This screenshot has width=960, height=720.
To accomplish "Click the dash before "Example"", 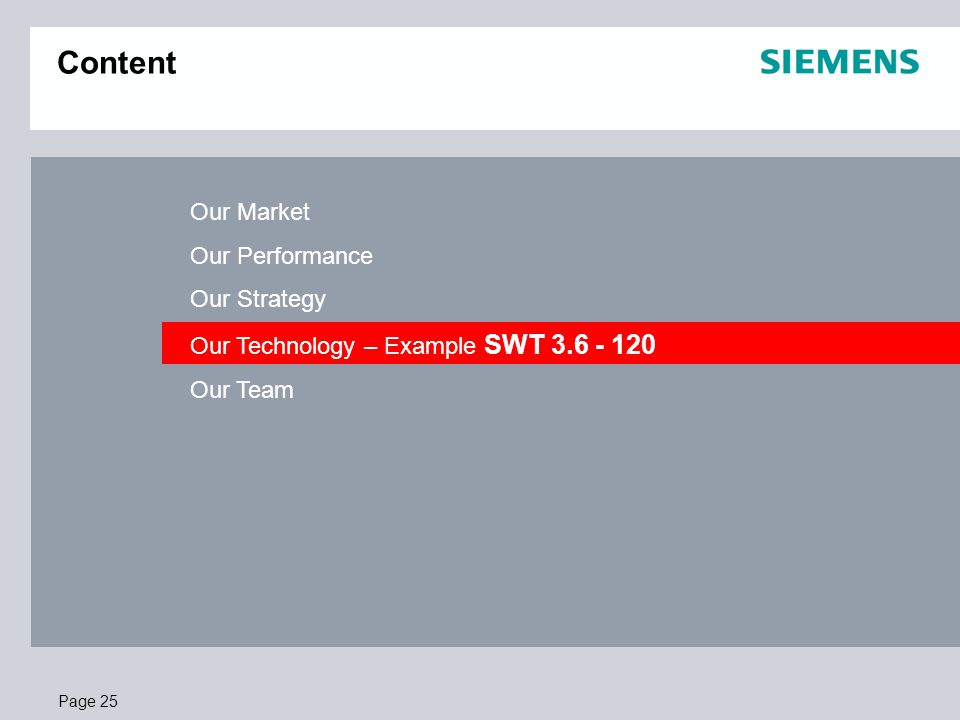I will [x=370, y=348].
